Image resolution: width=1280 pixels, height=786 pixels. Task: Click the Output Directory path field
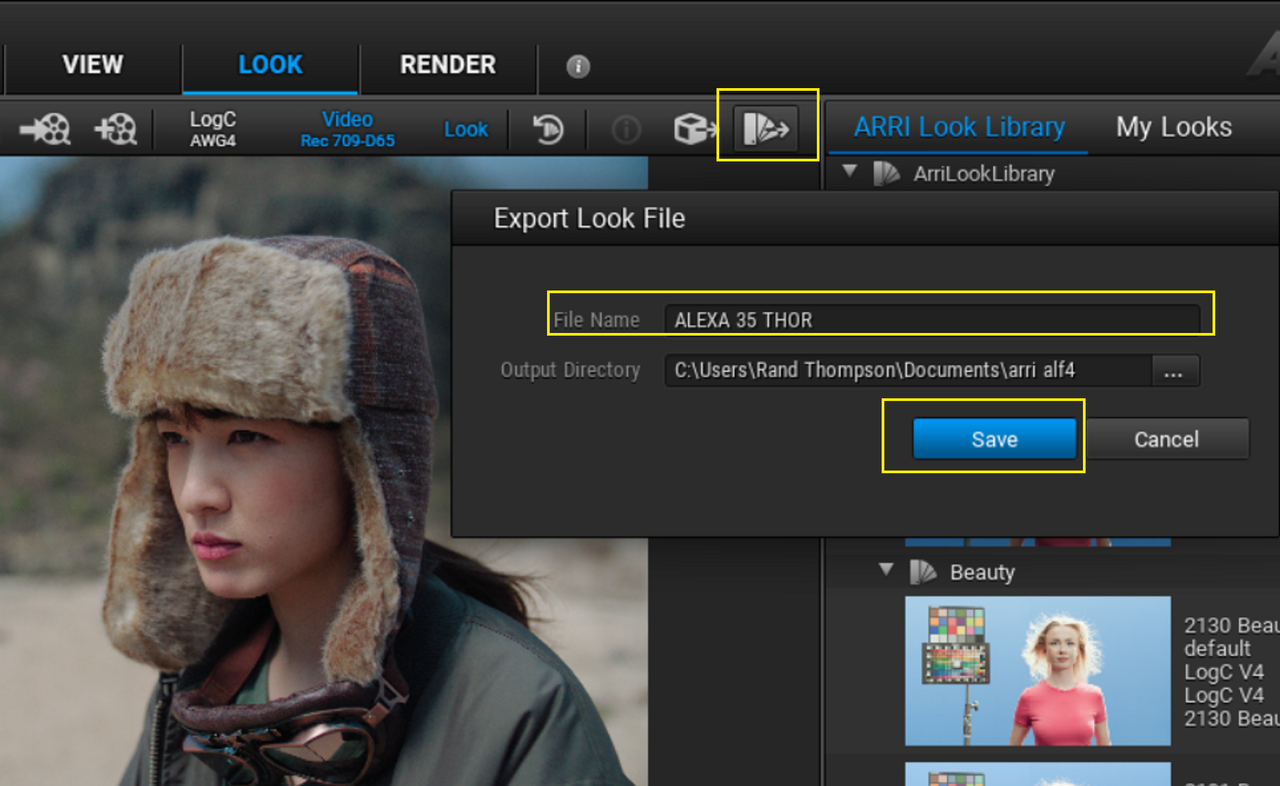(x=908, y=370)
